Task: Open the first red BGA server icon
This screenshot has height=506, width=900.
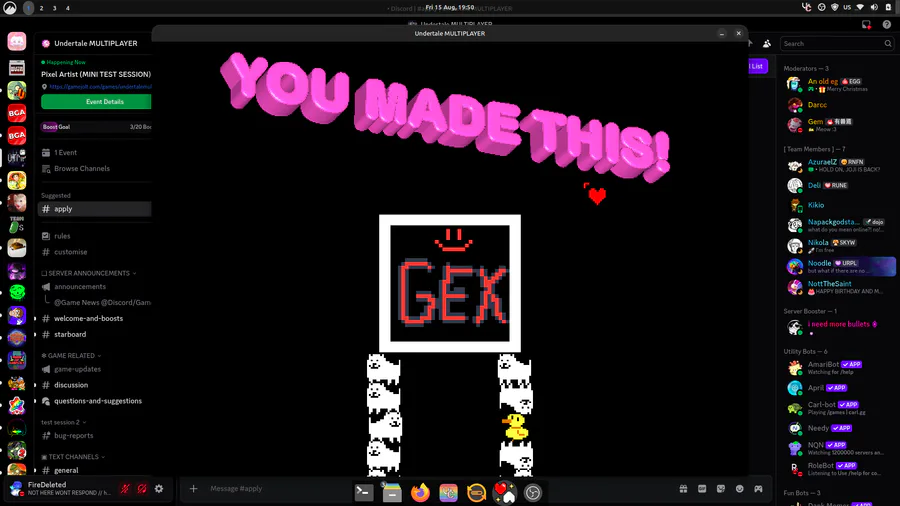Action: coord(17,113)
